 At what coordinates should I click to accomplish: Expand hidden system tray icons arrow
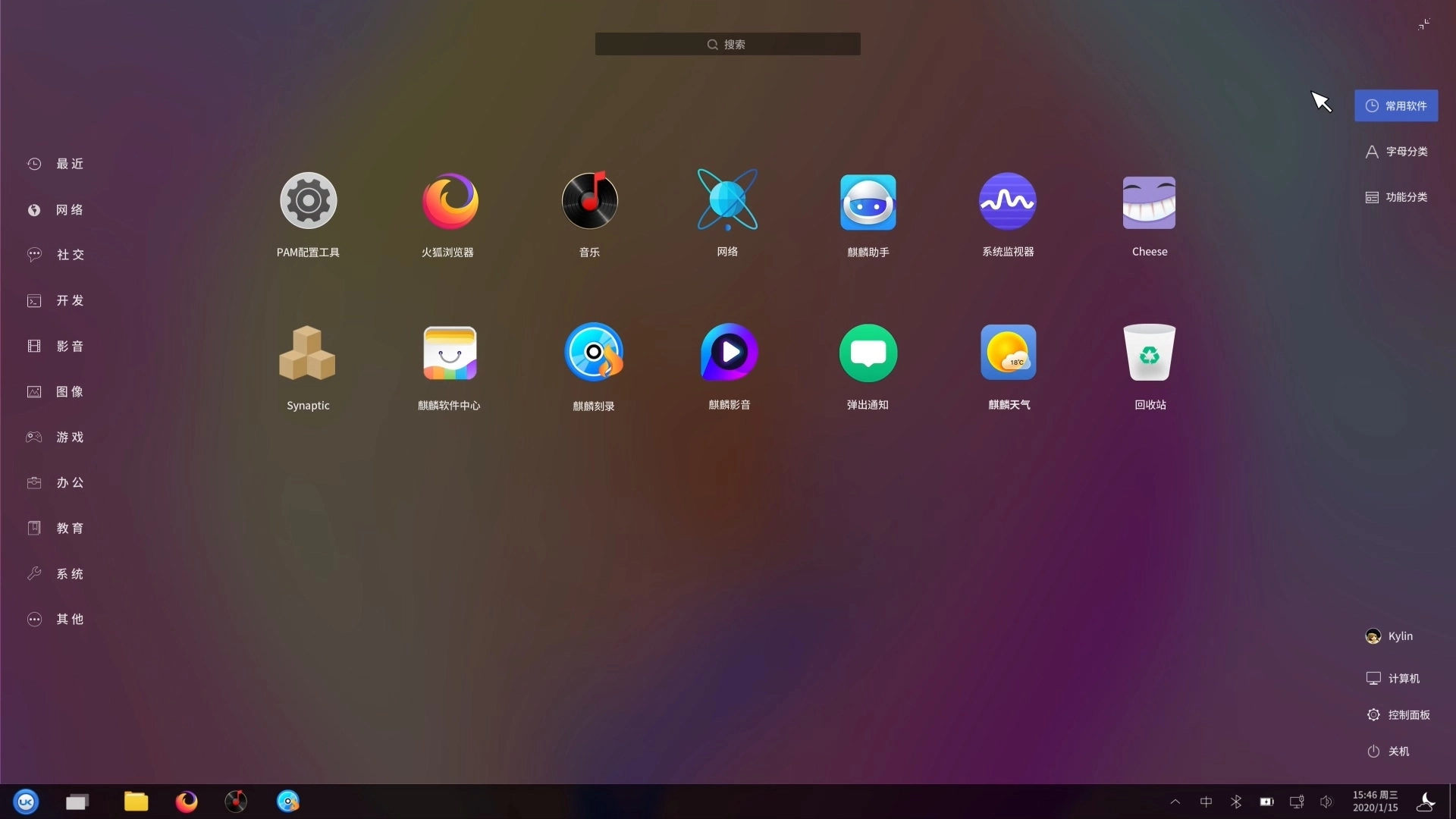tap(1175, 802)
